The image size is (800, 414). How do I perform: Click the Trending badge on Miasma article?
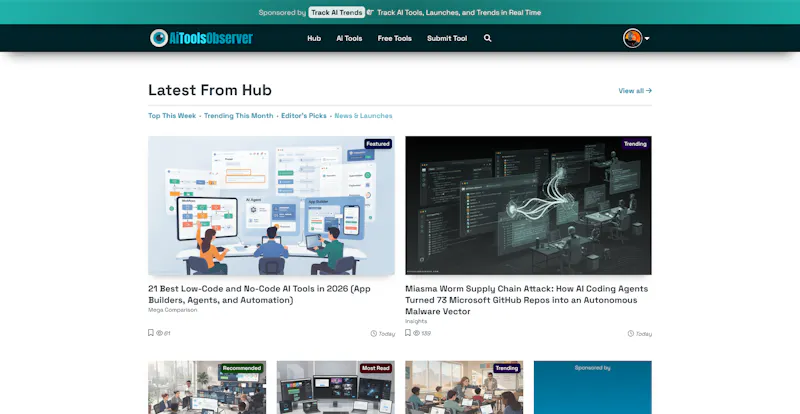point(635,144)
